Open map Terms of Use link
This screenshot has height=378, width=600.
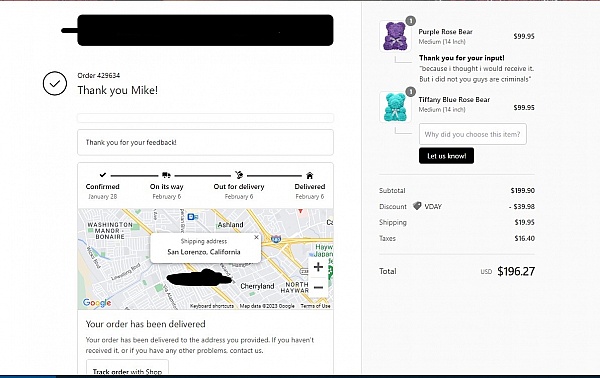coord(315,306)
